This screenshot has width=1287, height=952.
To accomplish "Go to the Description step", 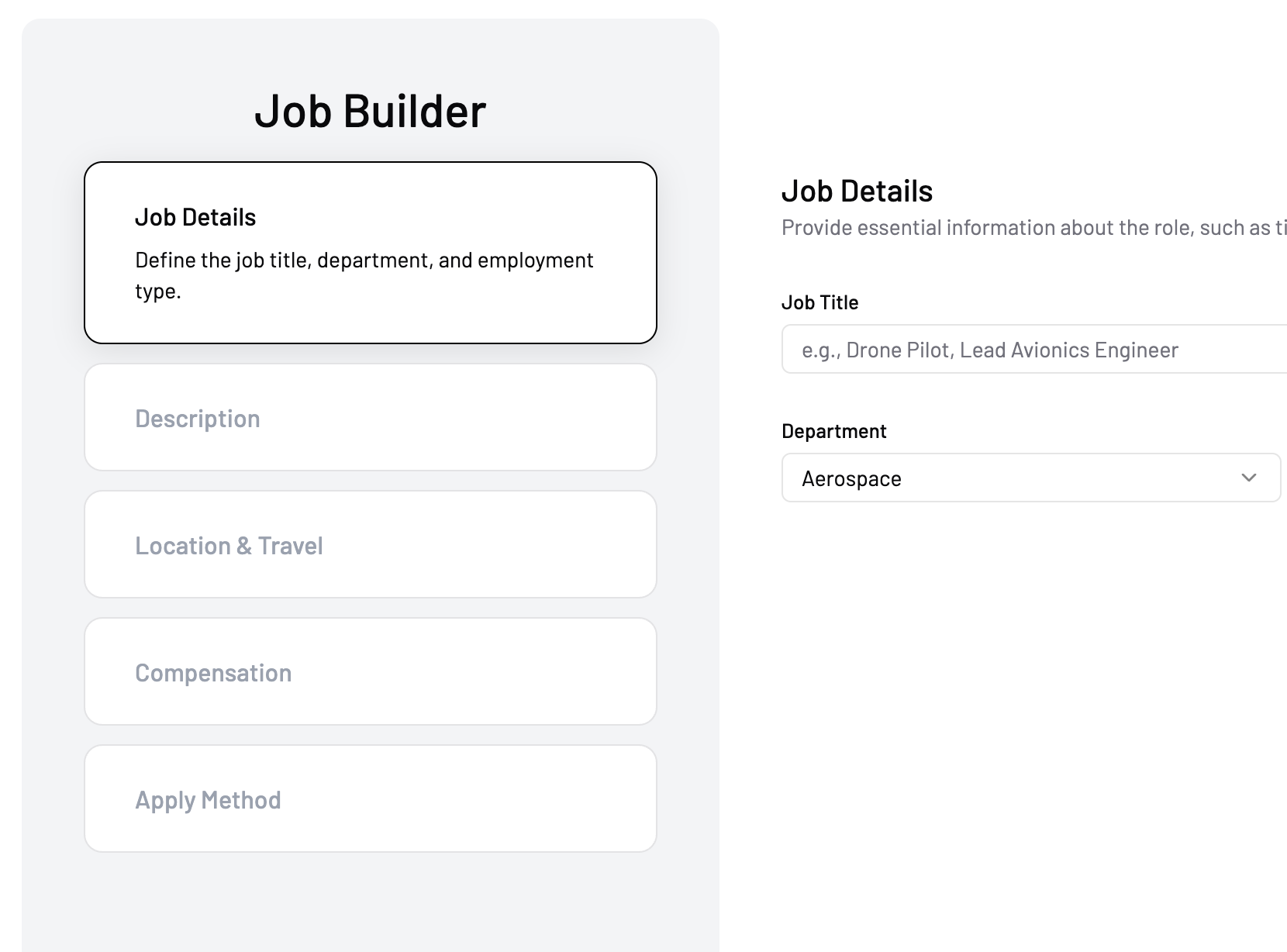I will click(x=370, y=417).
